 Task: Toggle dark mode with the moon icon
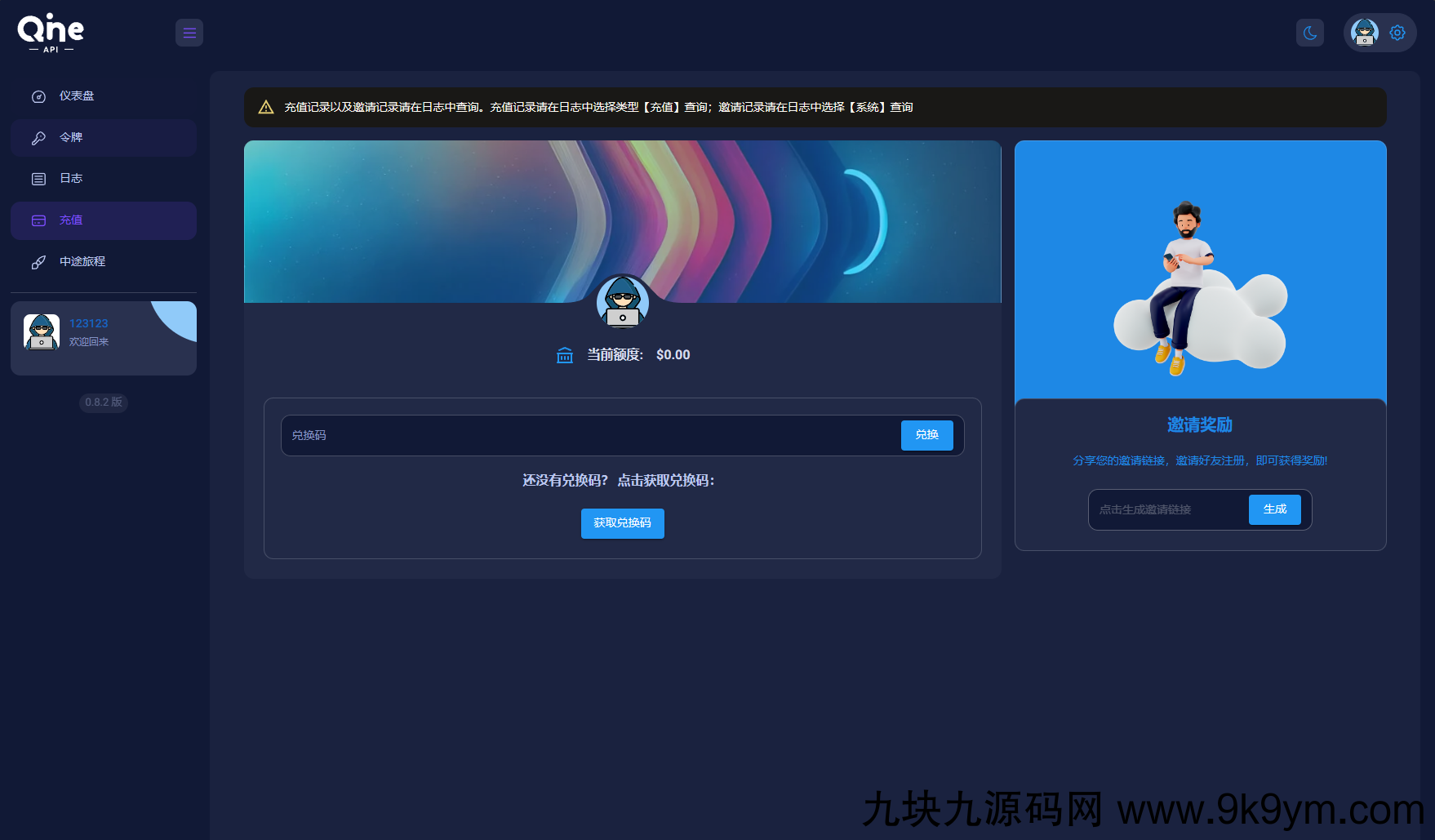(1310, 33)
